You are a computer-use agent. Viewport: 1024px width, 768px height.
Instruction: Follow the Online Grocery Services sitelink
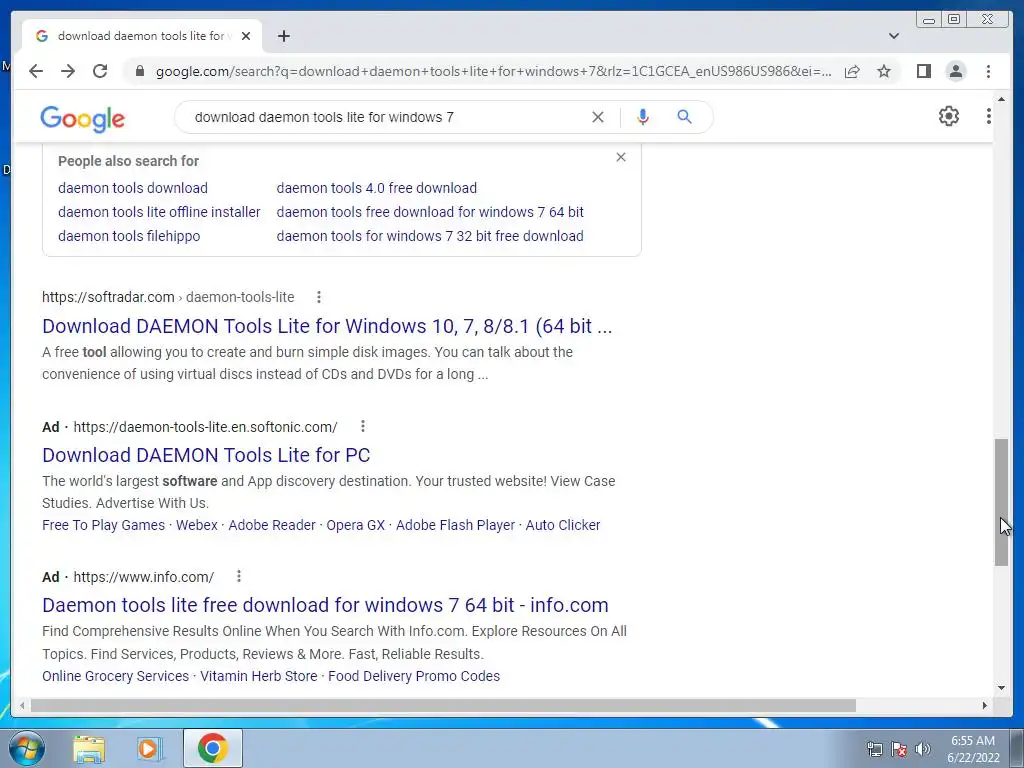click(x=115, y=676)
